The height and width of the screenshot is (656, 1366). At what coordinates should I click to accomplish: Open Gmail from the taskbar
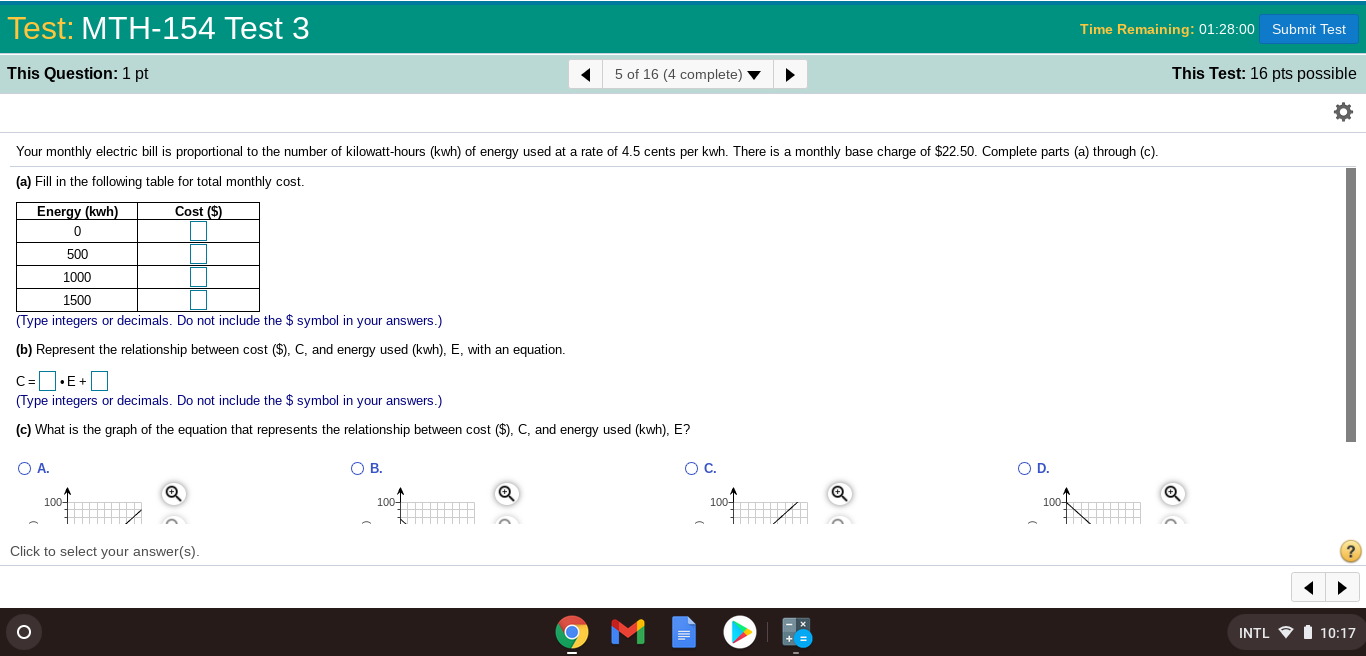coord(627,632)
